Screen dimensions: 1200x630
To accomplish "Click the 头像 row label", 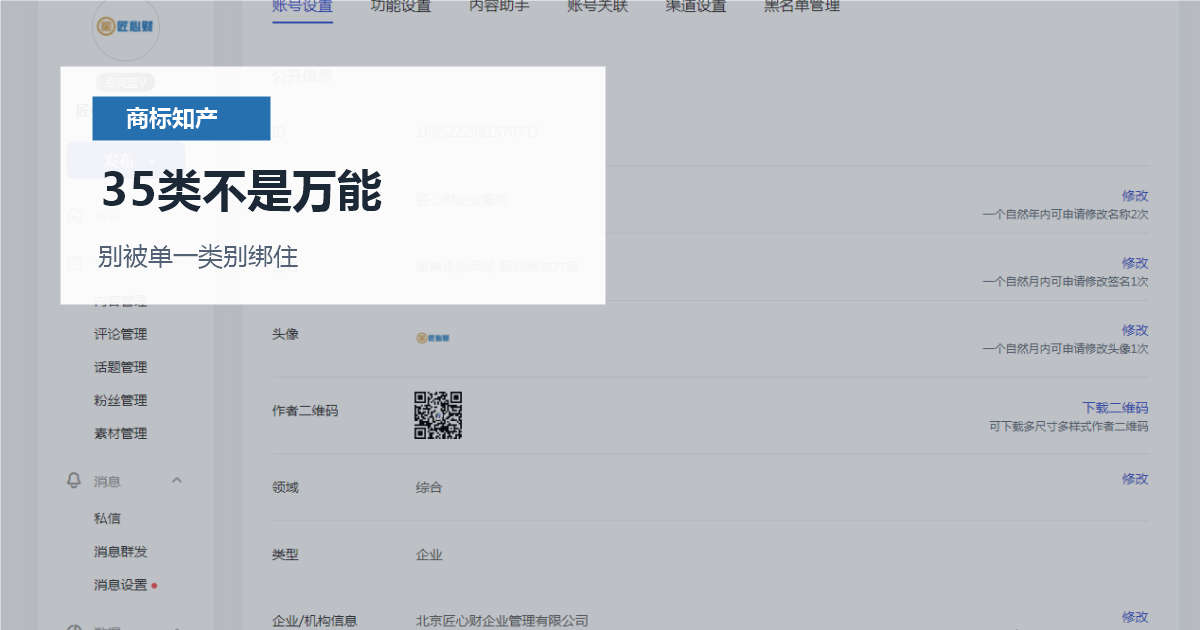I will click(285, 334).
